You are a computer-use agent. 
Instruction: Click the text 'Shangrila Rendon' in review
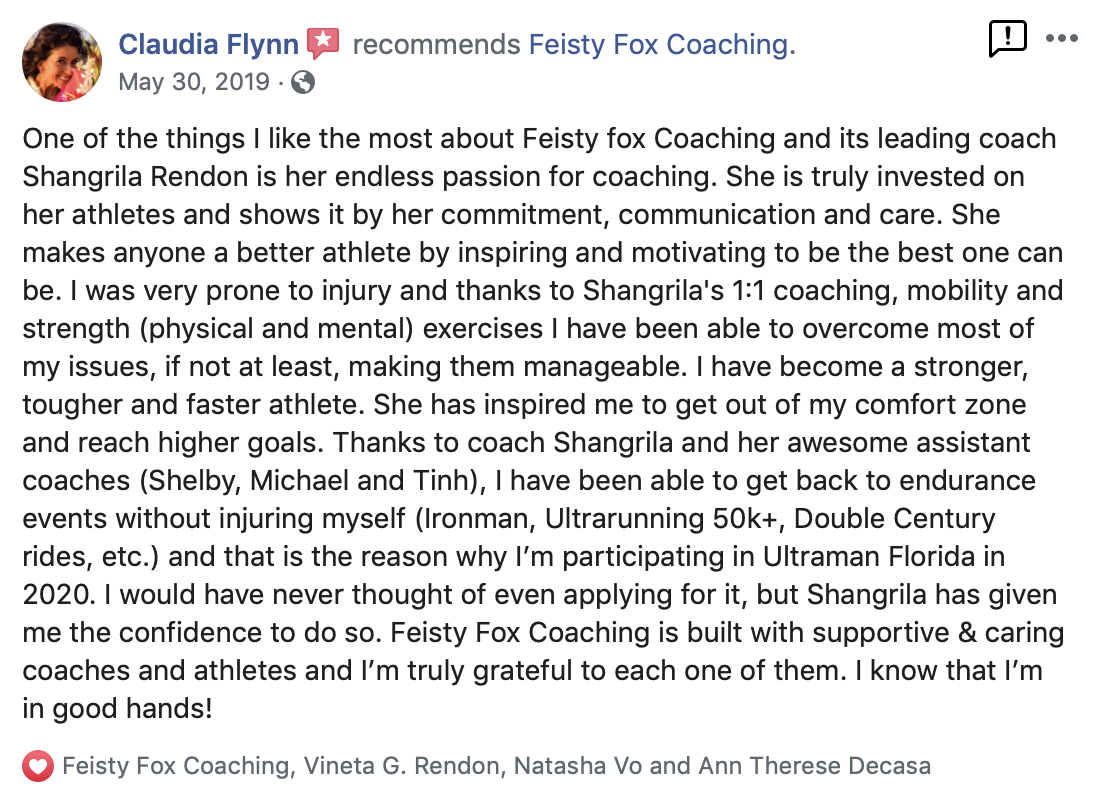[x=135, y=177]
